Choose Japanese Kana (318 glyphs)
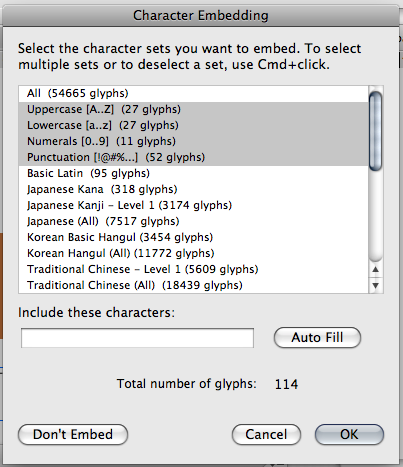Viewport: 403px width, 467px height. tap(194, 189)
